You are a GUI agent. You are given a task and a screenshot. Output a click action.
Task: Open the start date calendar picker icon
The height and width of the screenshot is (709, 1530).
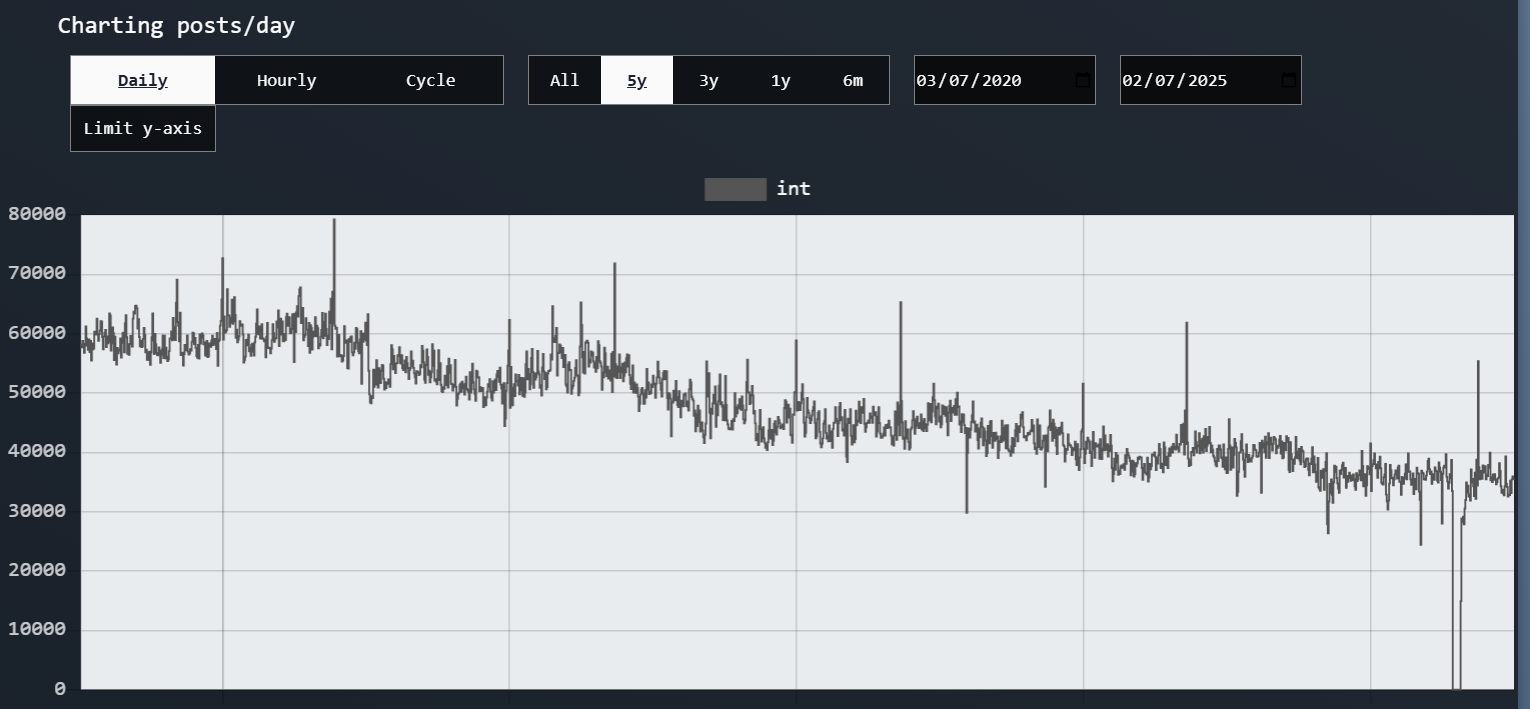point(1082,80)
